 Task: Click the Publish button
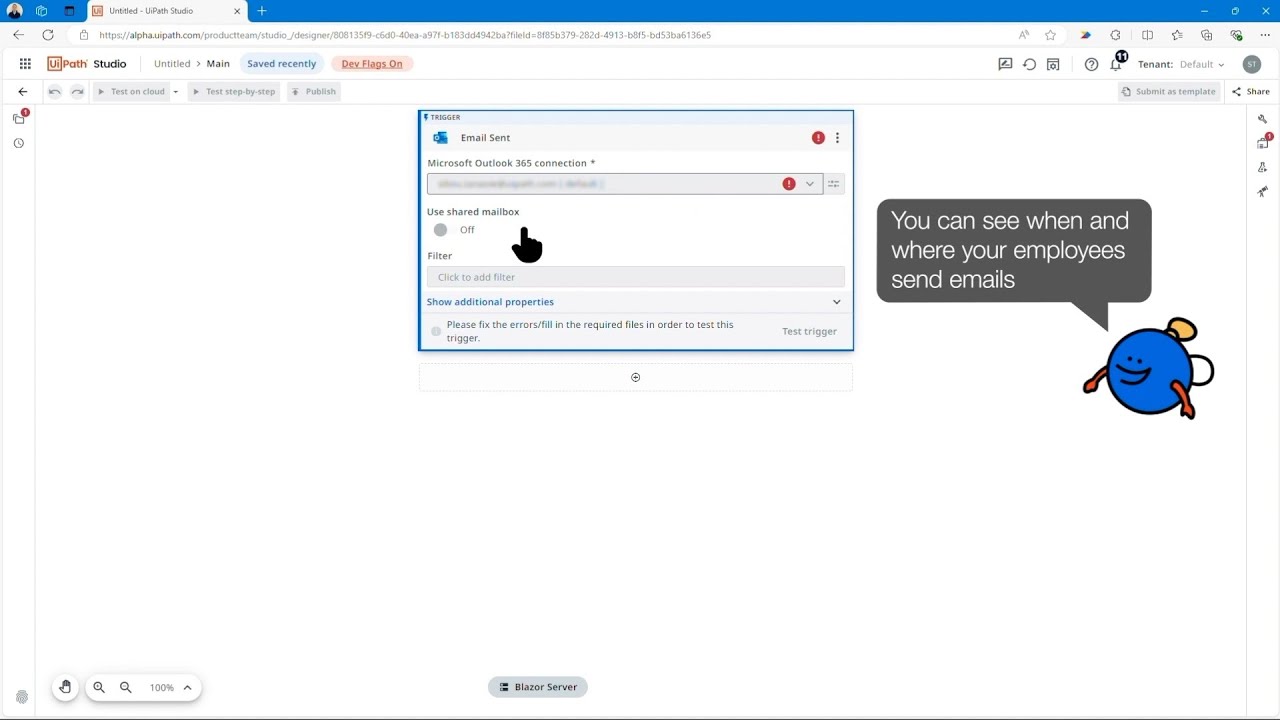[314, 91]
